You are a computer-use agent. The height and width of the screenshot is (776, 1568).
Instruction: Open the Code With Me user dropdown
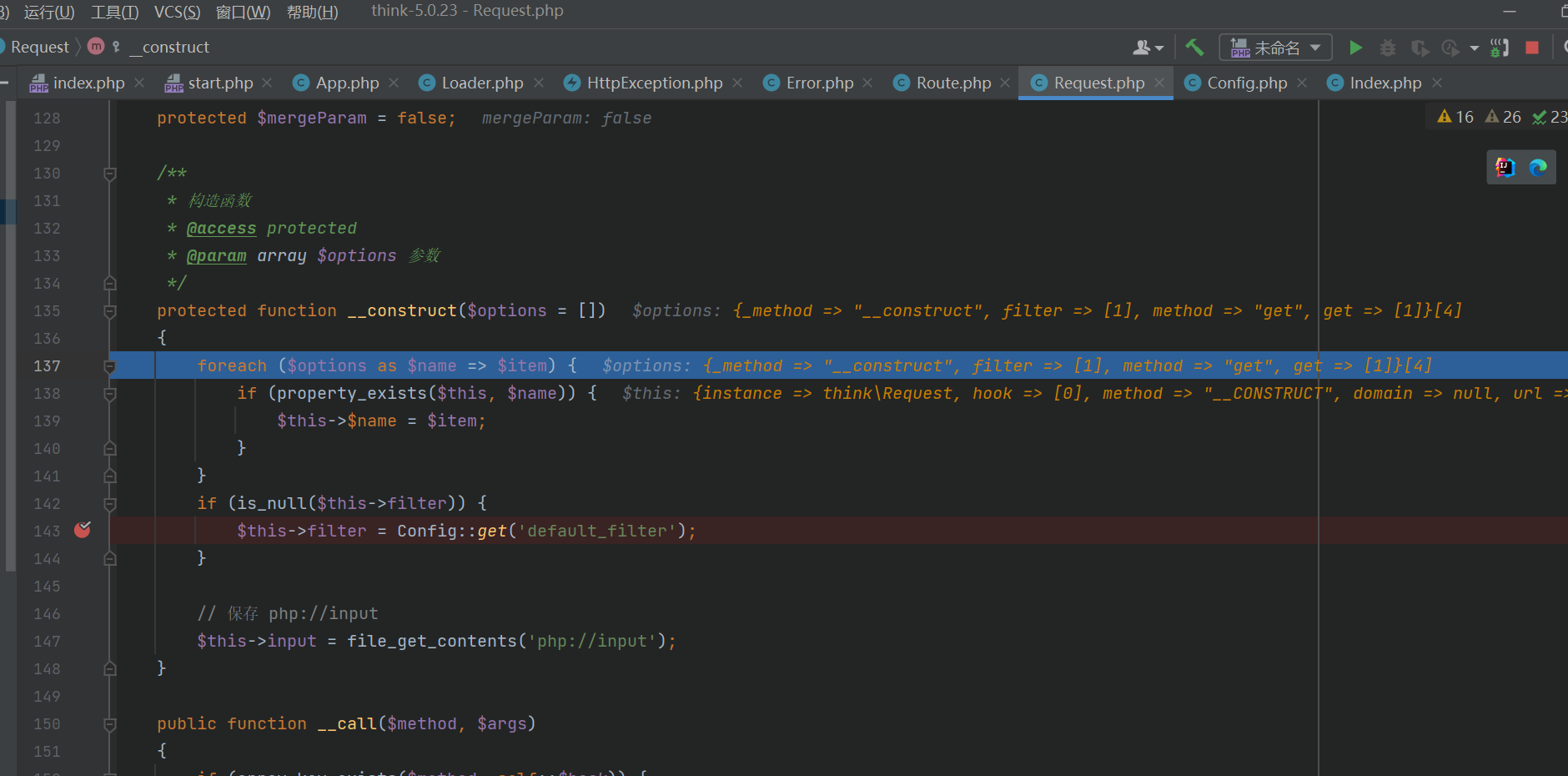pos(1148,48)
